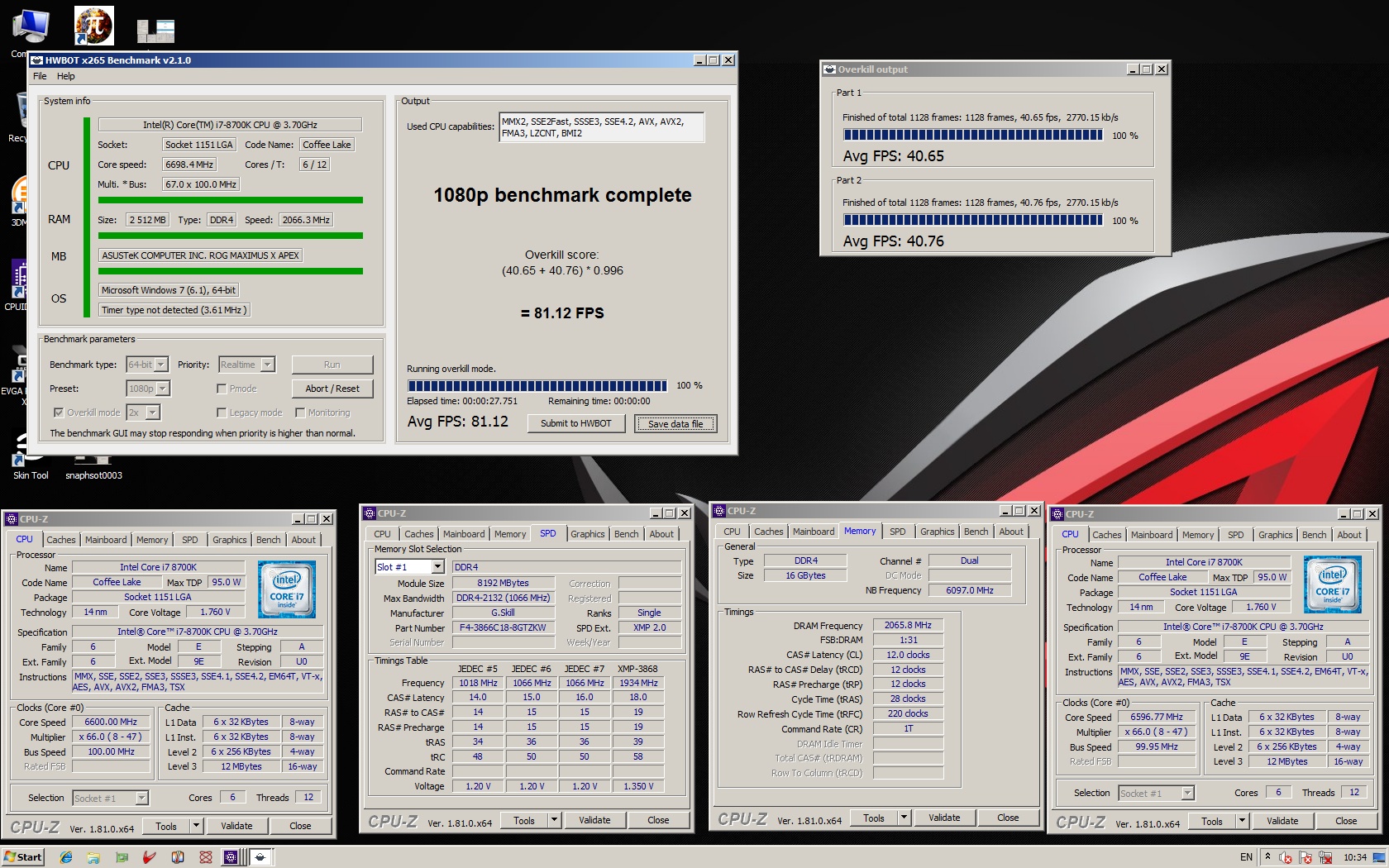This screenshot has height=868, width=1389.
Task: Toggle the Legacy mode checkbox
Action: click(x=222, y=413)
